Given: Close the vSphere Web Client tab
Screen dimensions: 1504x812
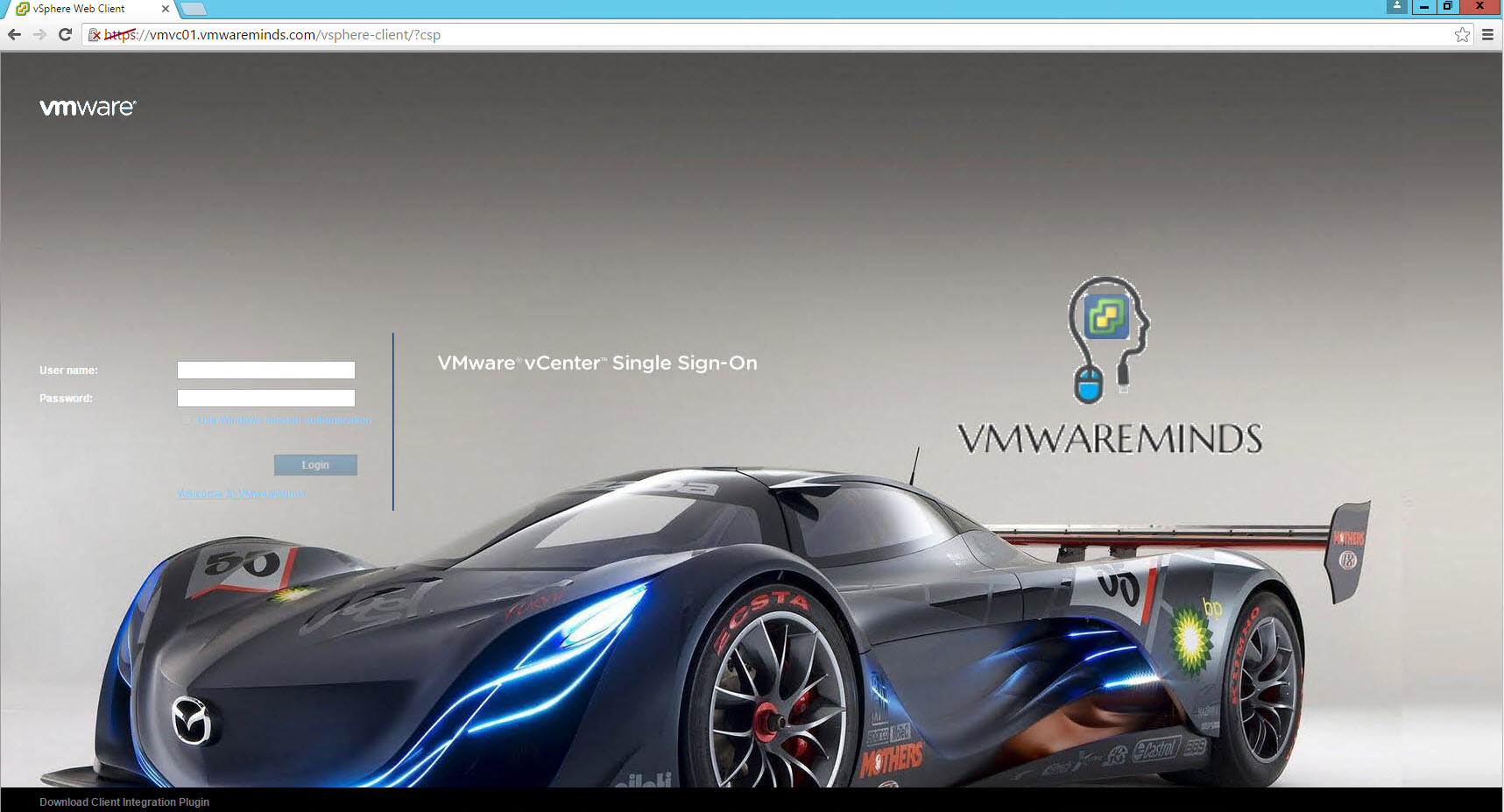Looking at the screenshot, I should [165, 9].
